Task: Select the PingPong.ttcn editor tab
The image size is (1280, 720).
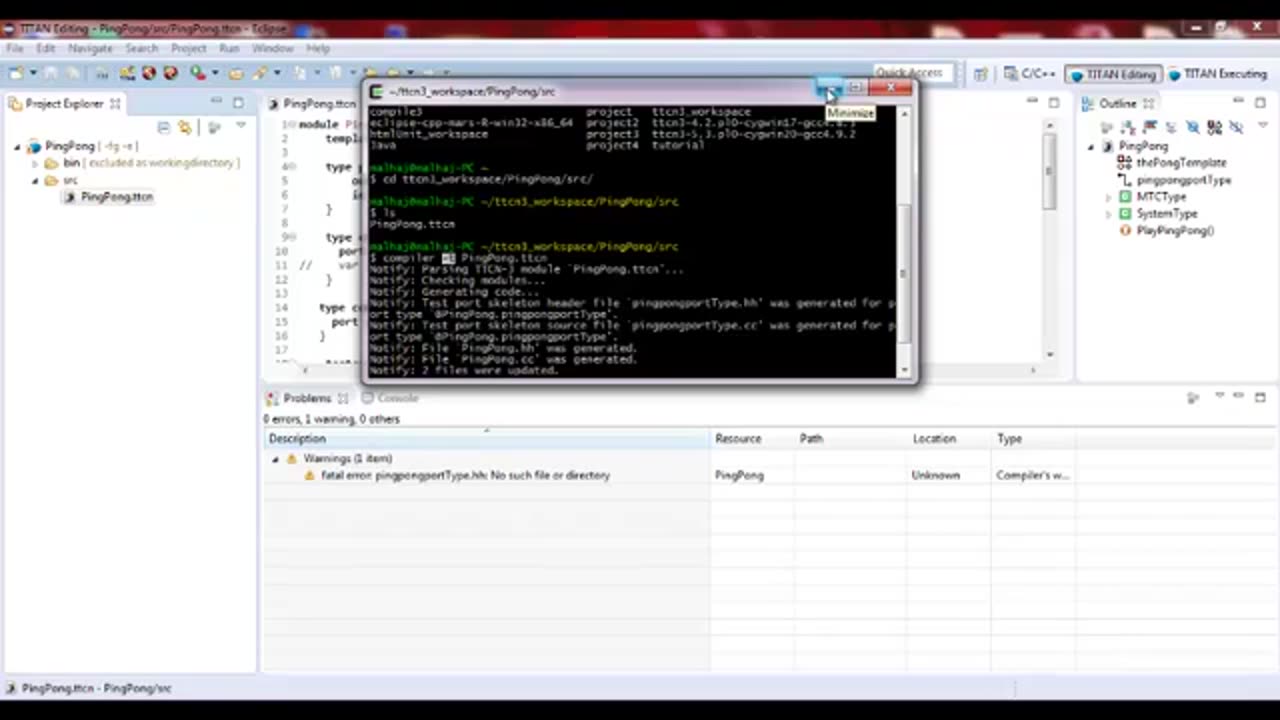Action: pos(312,103)
